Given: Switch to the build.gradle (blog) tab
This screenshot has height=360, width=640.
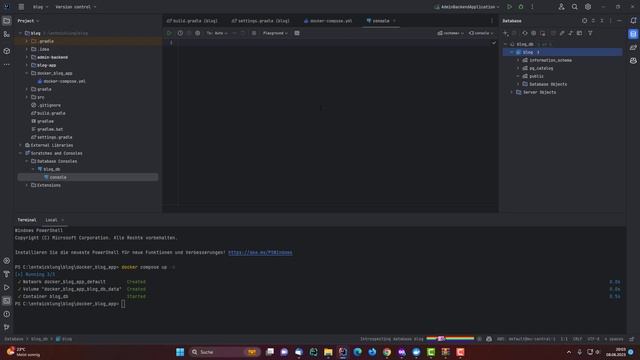Looking at the screenshot, I should tap(192, 21).
